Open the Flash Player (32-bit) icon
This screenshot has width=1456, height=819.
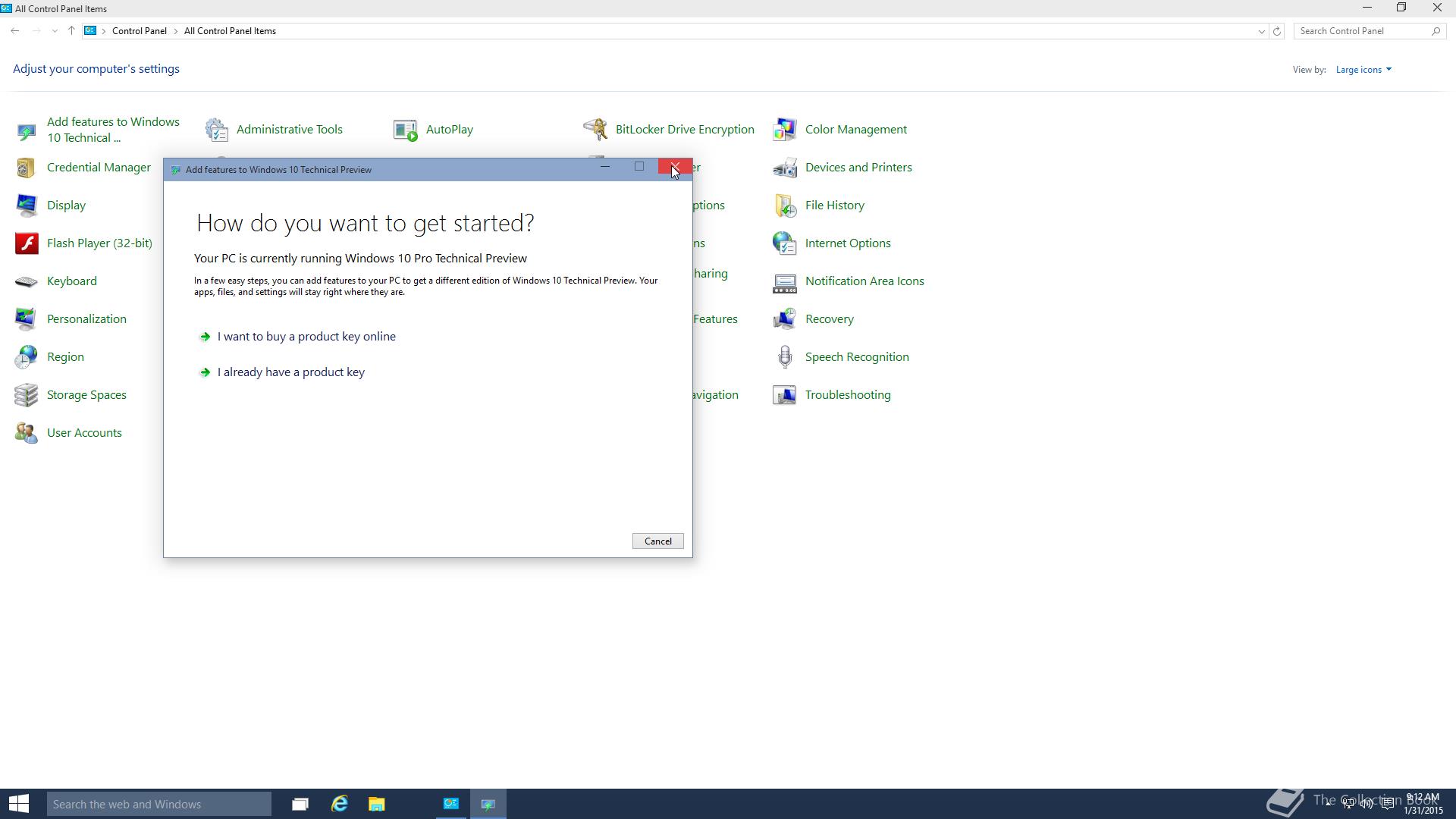point(27,243)
